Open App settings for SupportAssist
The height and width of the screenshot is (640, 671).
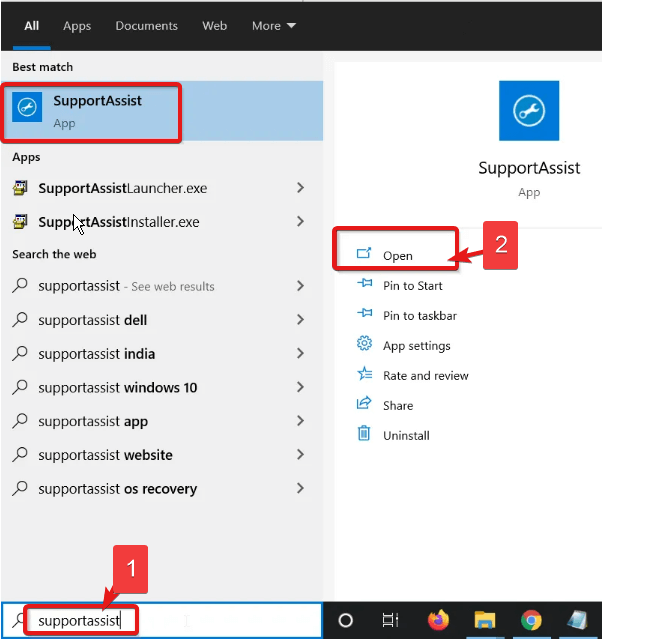coord(416,346)
